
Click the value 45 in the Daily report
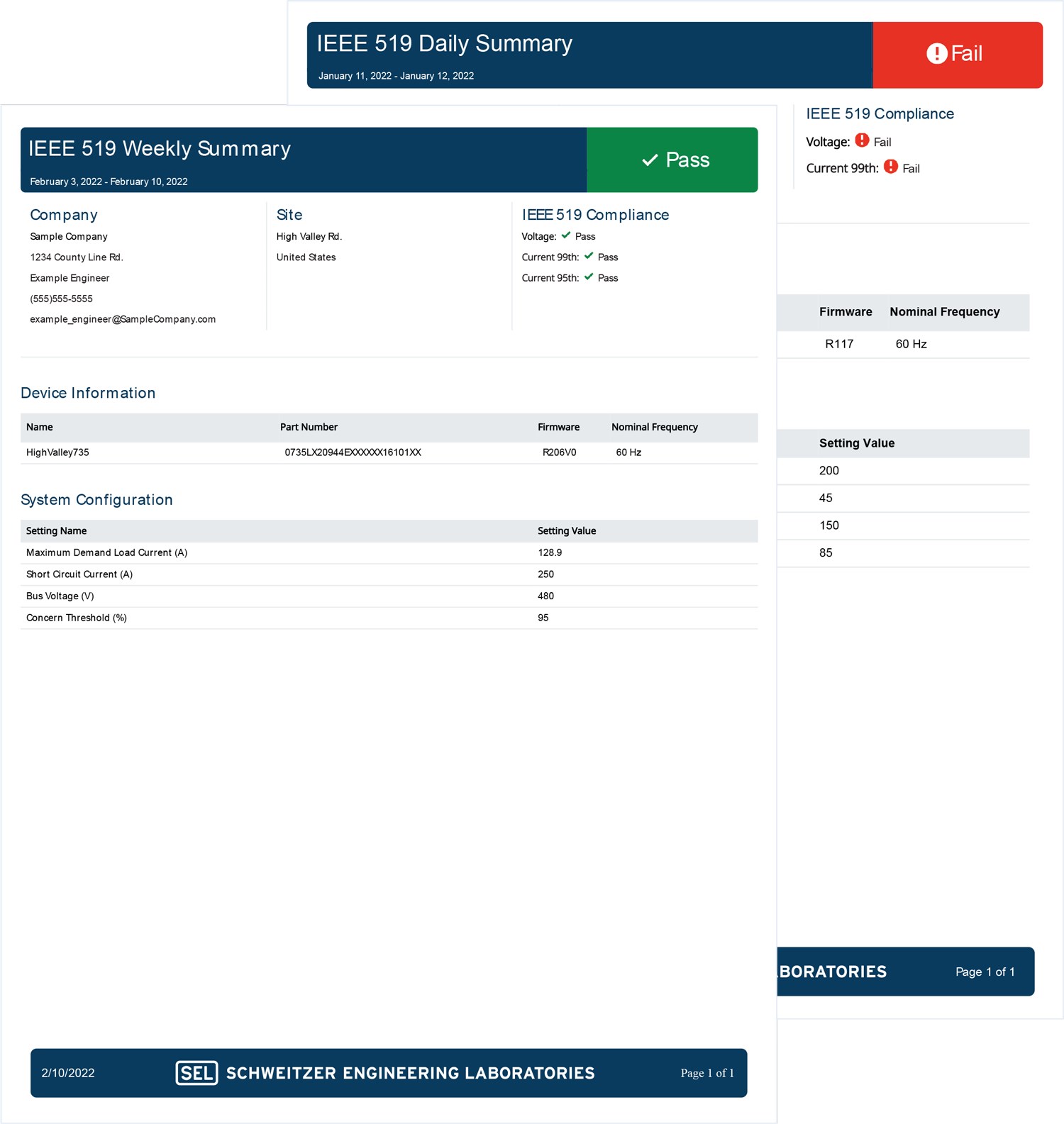[826, 498]
